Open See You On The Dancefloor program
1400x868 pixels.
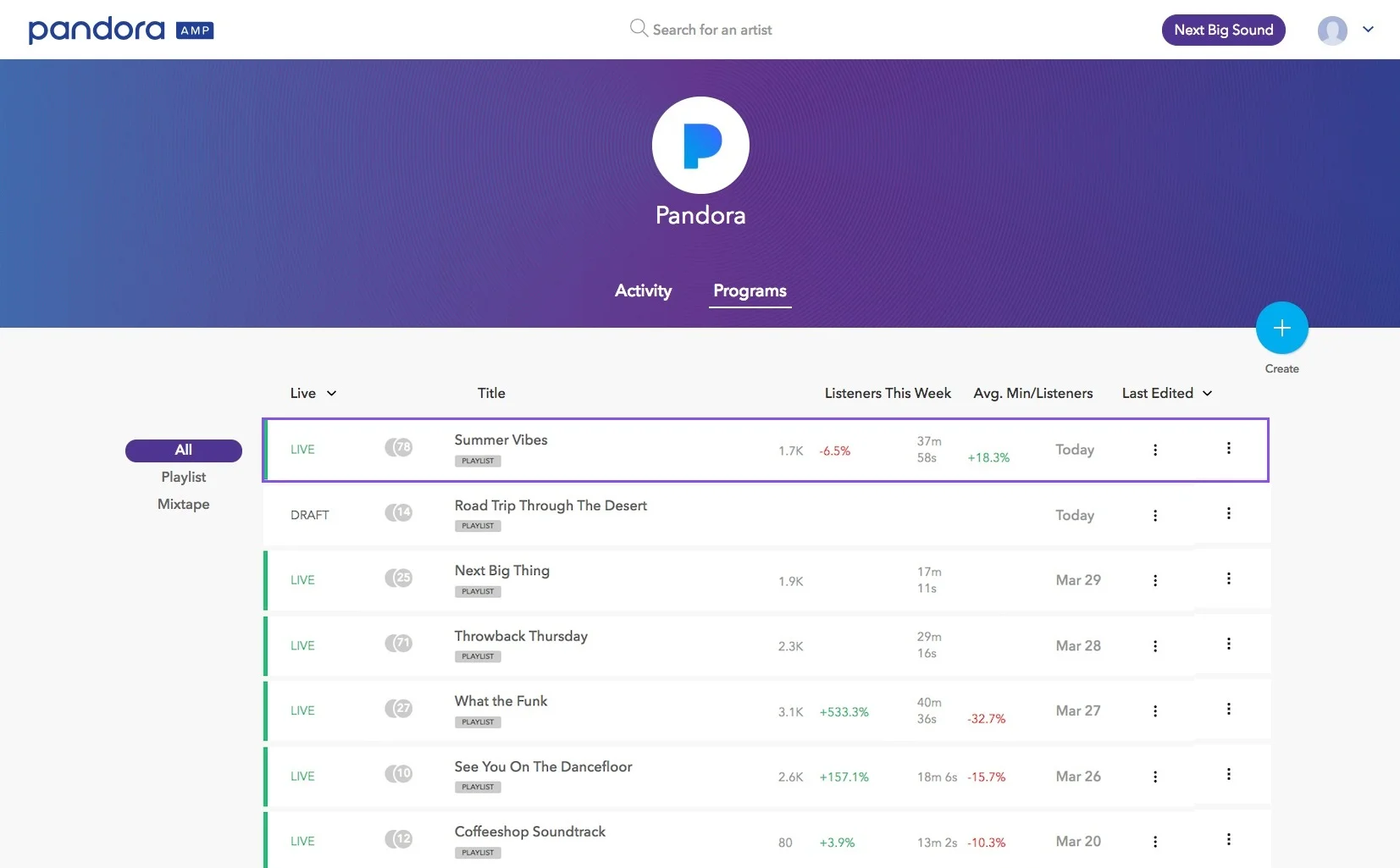click(x=543, y=766)
